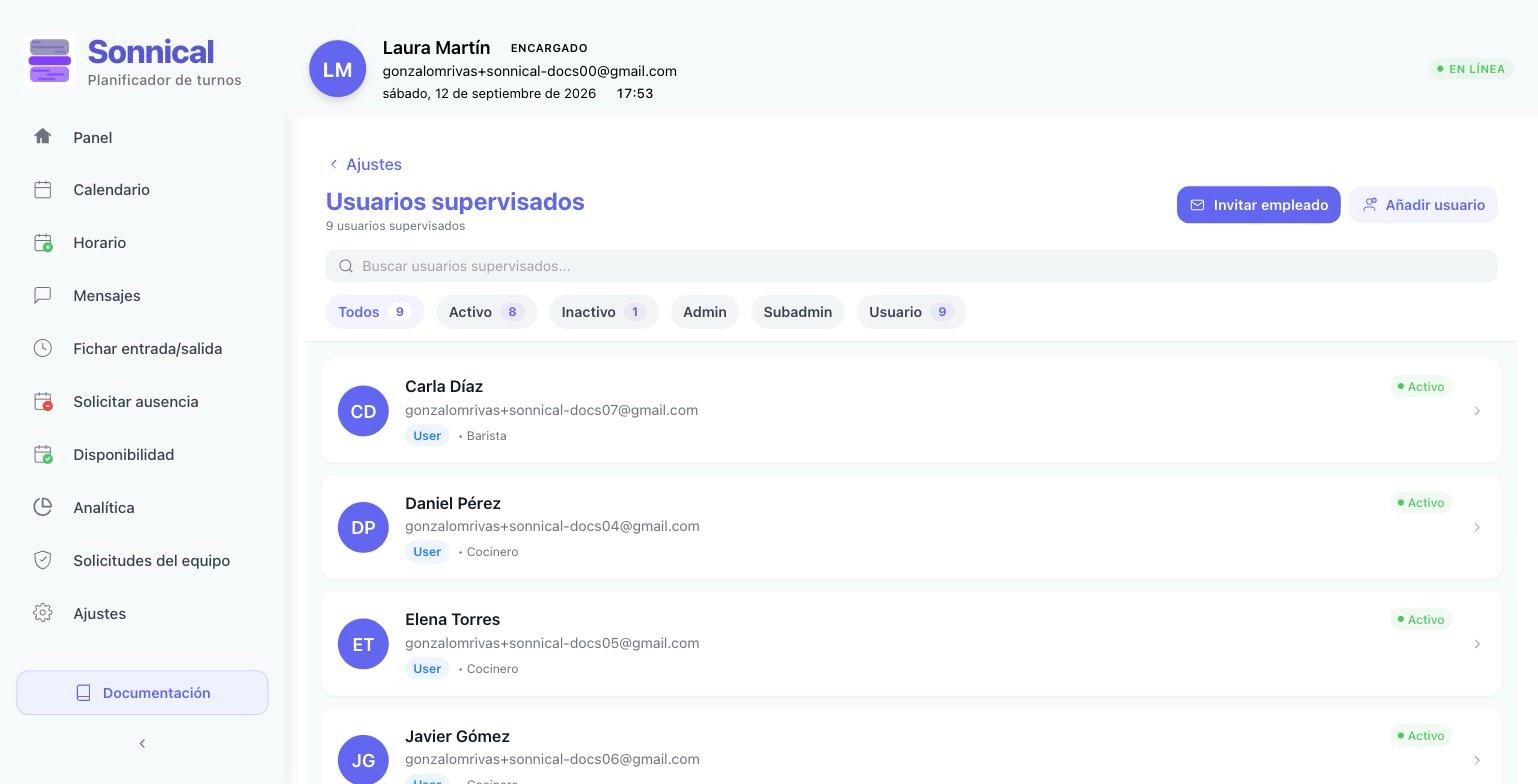Click the Ajustes gear icon in sidebar
Screen dimensions: 1538x784
click(x=42, y=613)
